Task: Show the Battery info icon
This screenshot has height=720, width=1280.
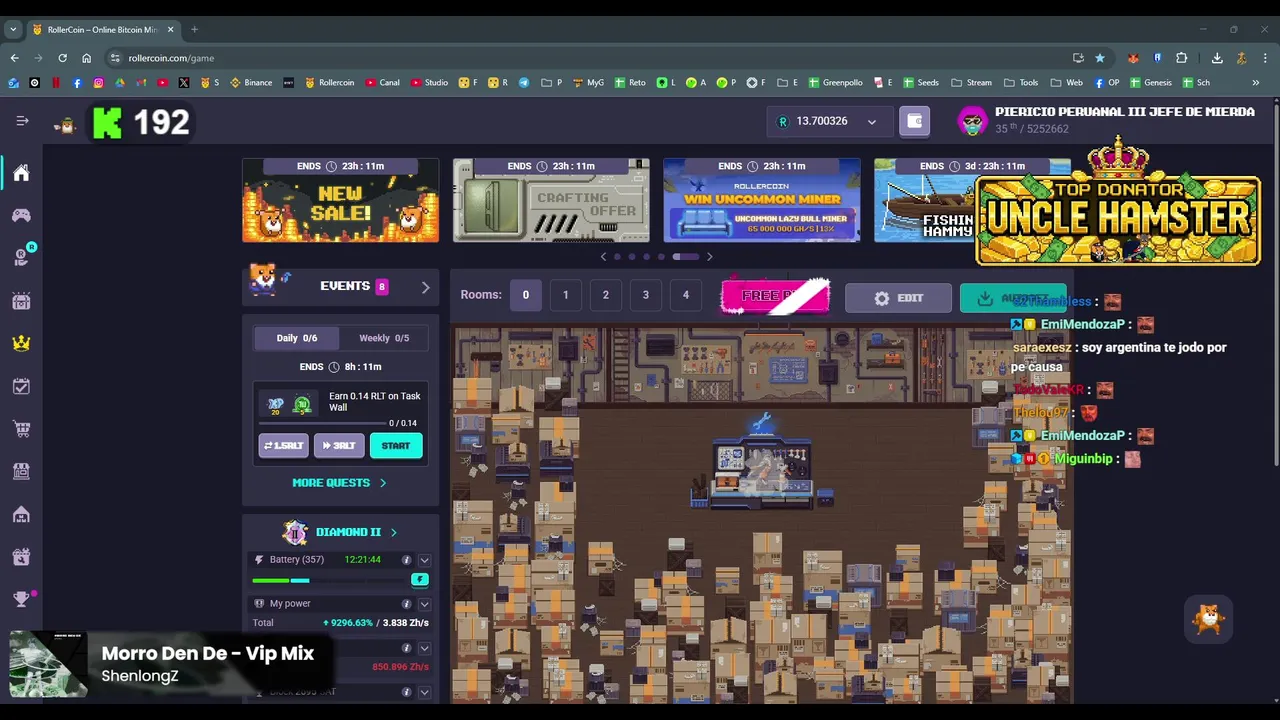Action: tap(406, 560)
